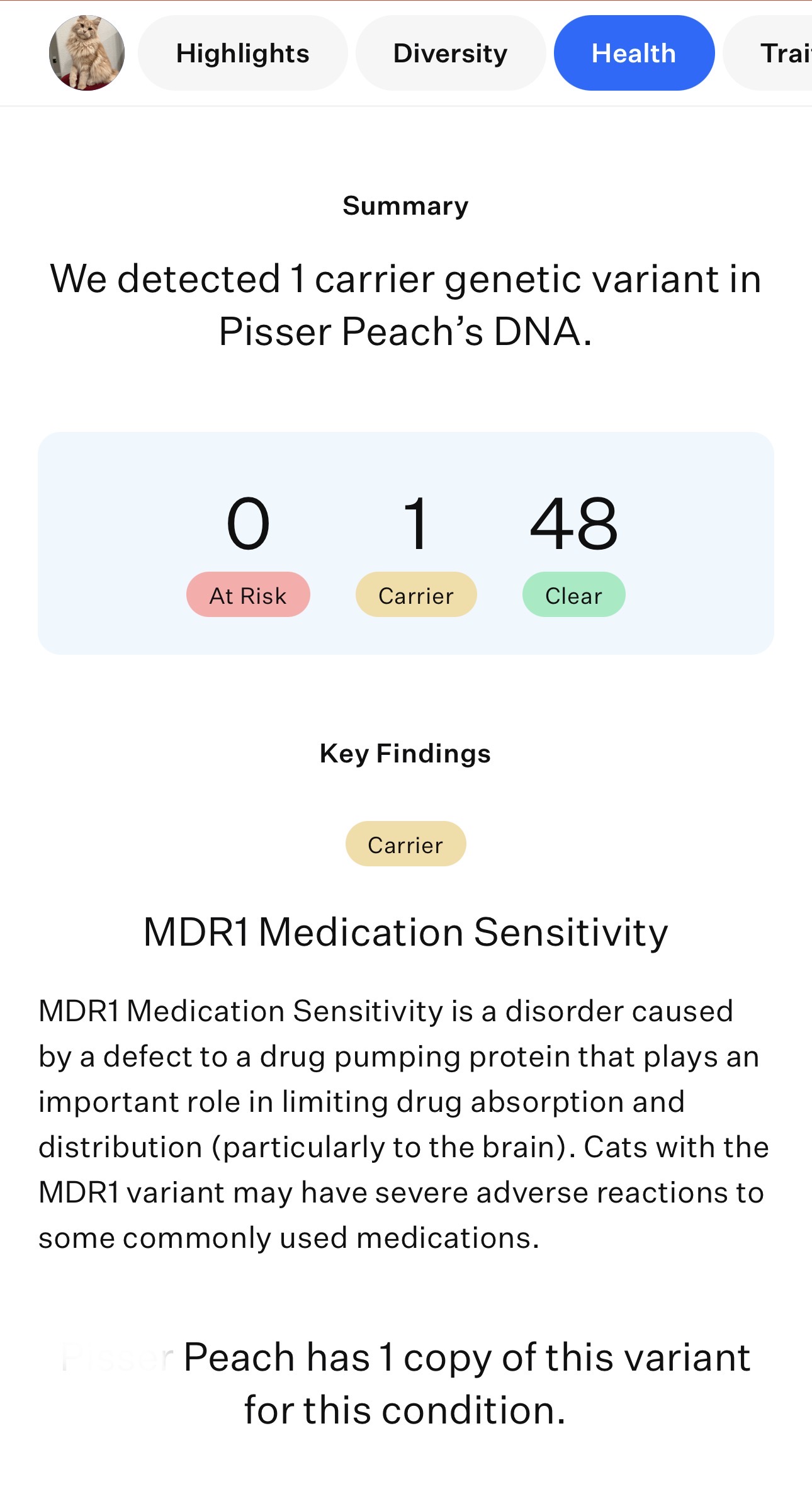Tap the yellow Carrier badge in summary
The width and height of the screenshot is (812, 1506).
416,594
